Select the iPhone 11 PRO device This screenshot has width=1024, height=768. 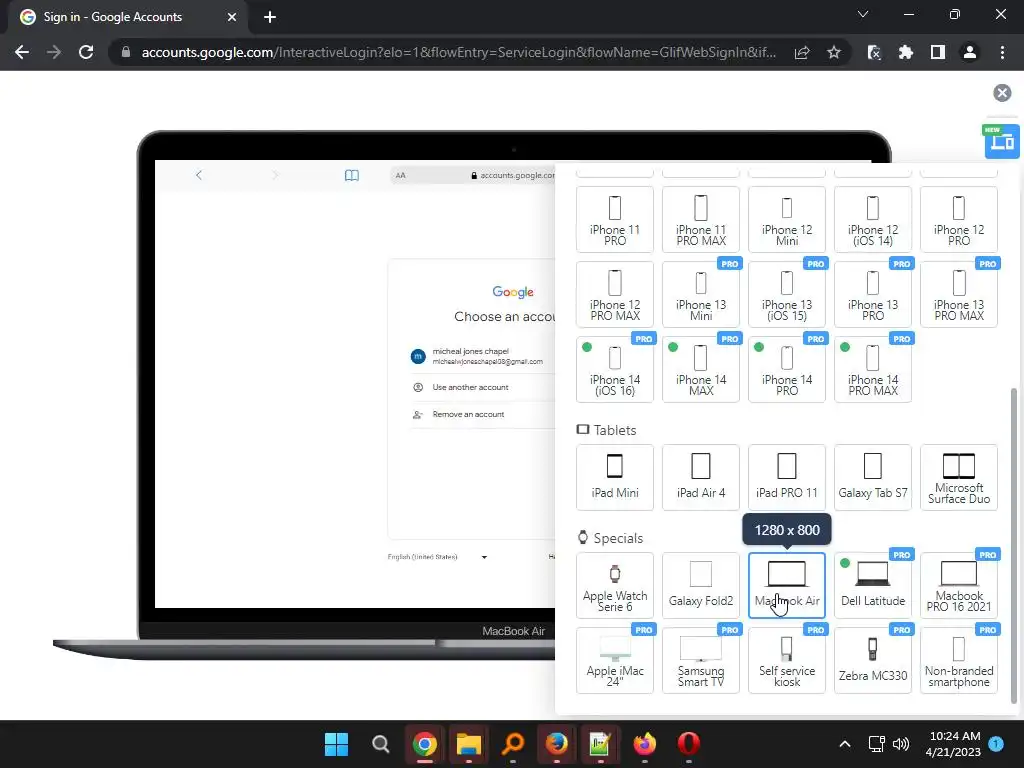click(x=615, y=219)
